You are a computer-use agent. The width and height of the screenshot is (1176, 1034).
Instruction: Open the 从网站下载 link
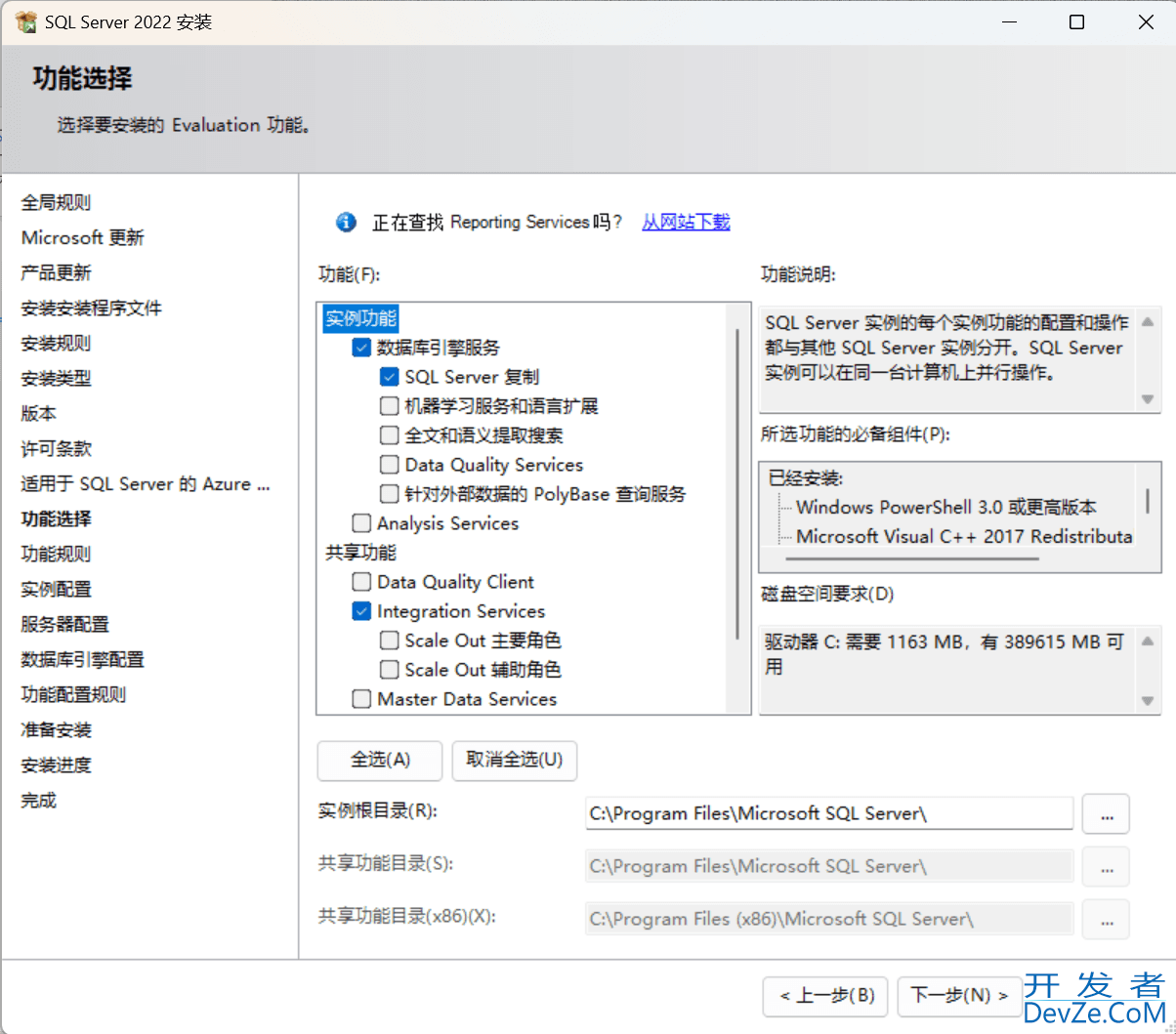point(686,223)
